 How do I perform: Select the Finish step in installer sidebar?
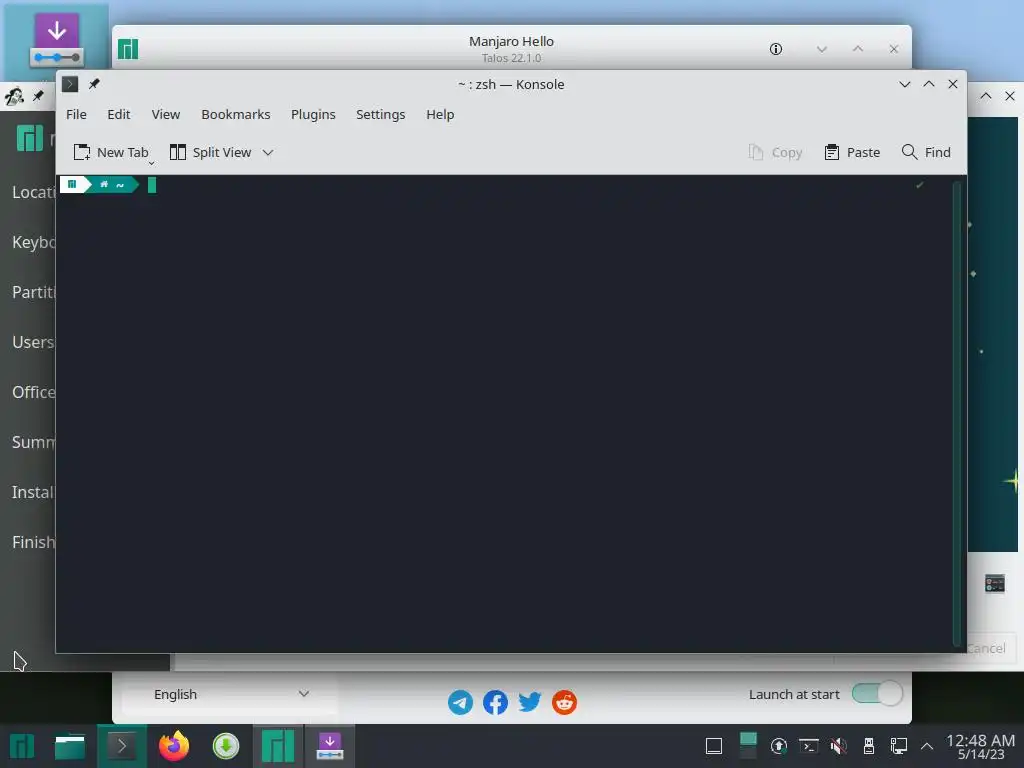coord(33,542)
